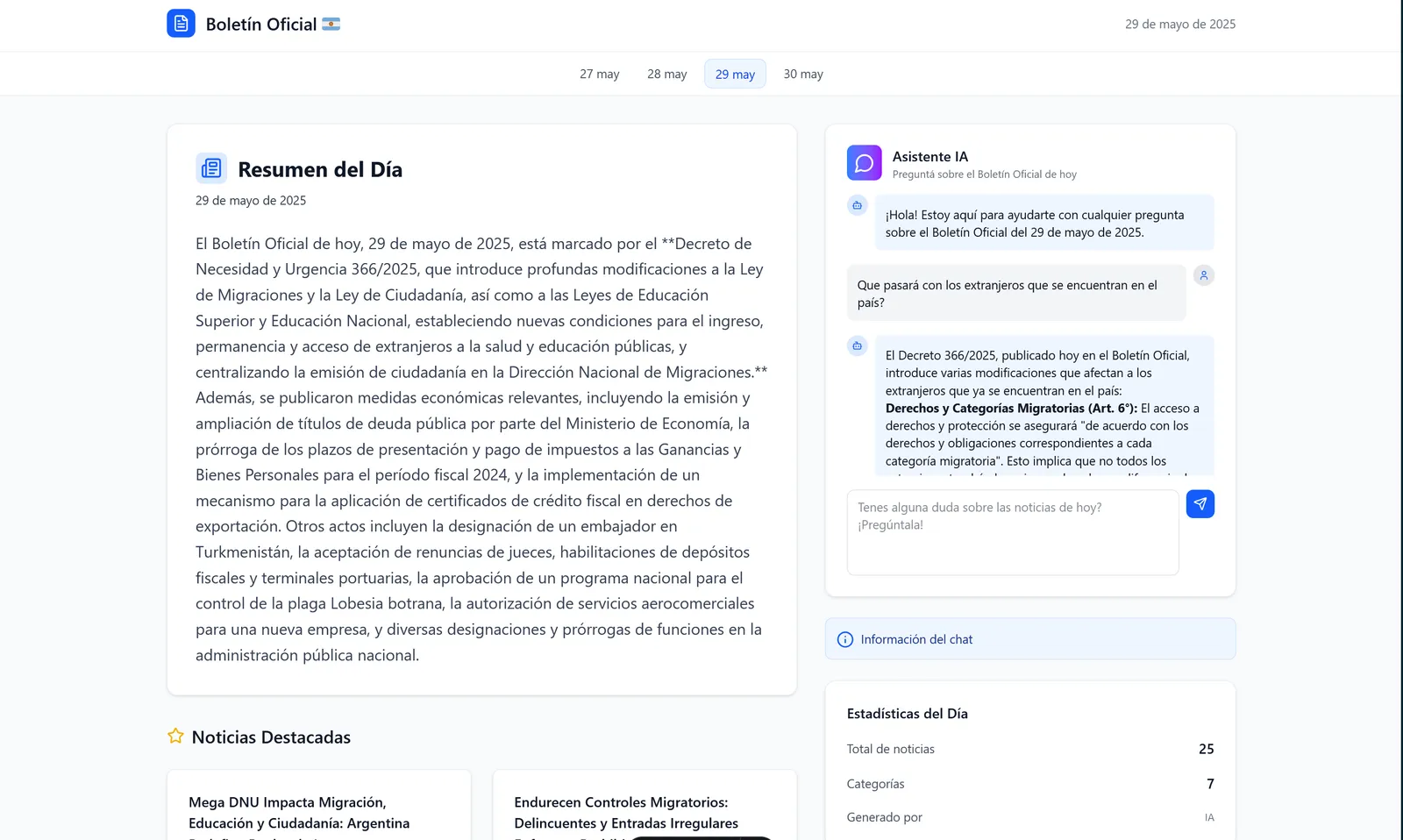Click the header date 29 de mayo de 2025
1403x840 pixels.
(1180, 25)
